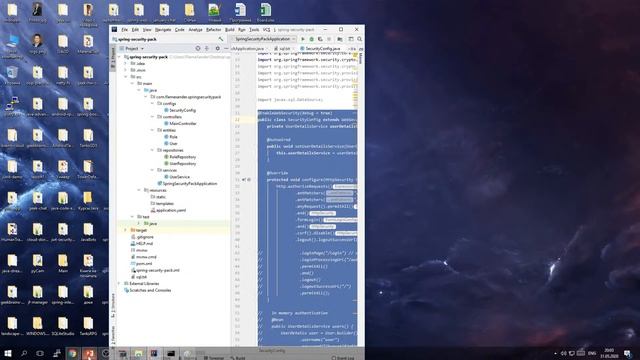Image resolution: width=640 pixels, height=360 pixels.
Task: Build the project with the hammer icon
Action: [221, 39]
